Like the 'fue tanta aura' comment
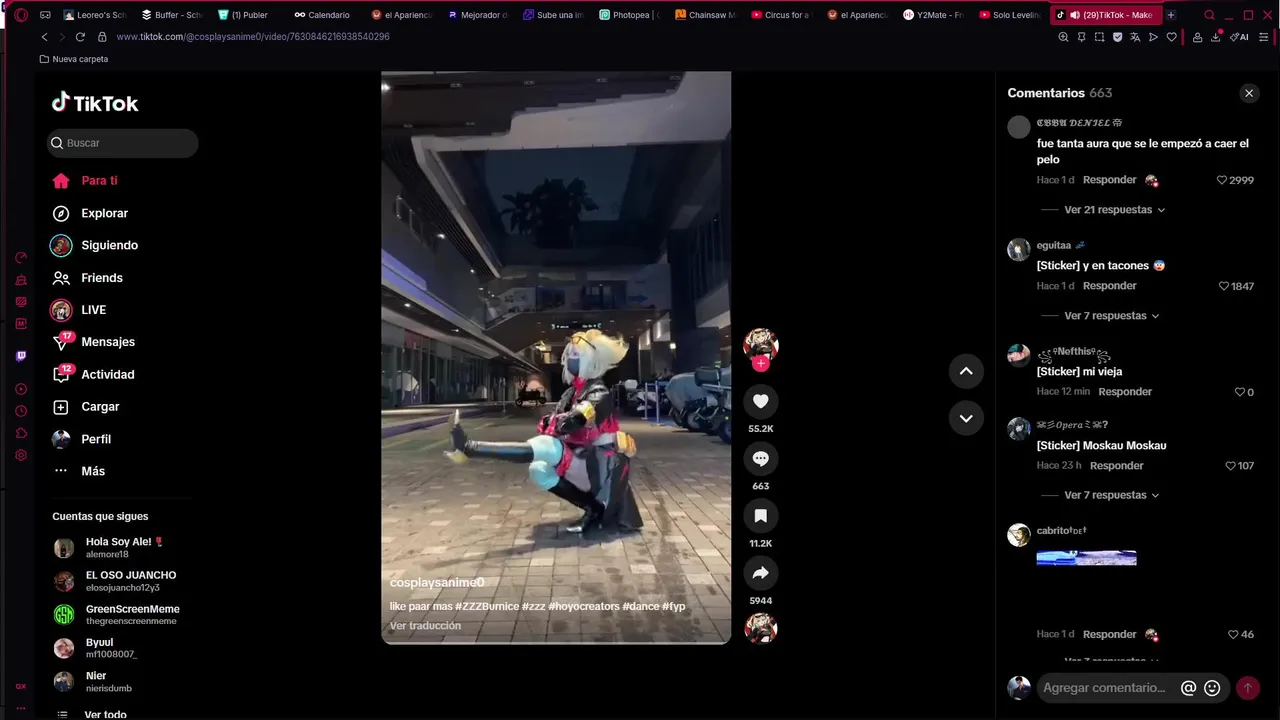The image size is (1280, 720). pyautogui.click(x=1222, y=180)
